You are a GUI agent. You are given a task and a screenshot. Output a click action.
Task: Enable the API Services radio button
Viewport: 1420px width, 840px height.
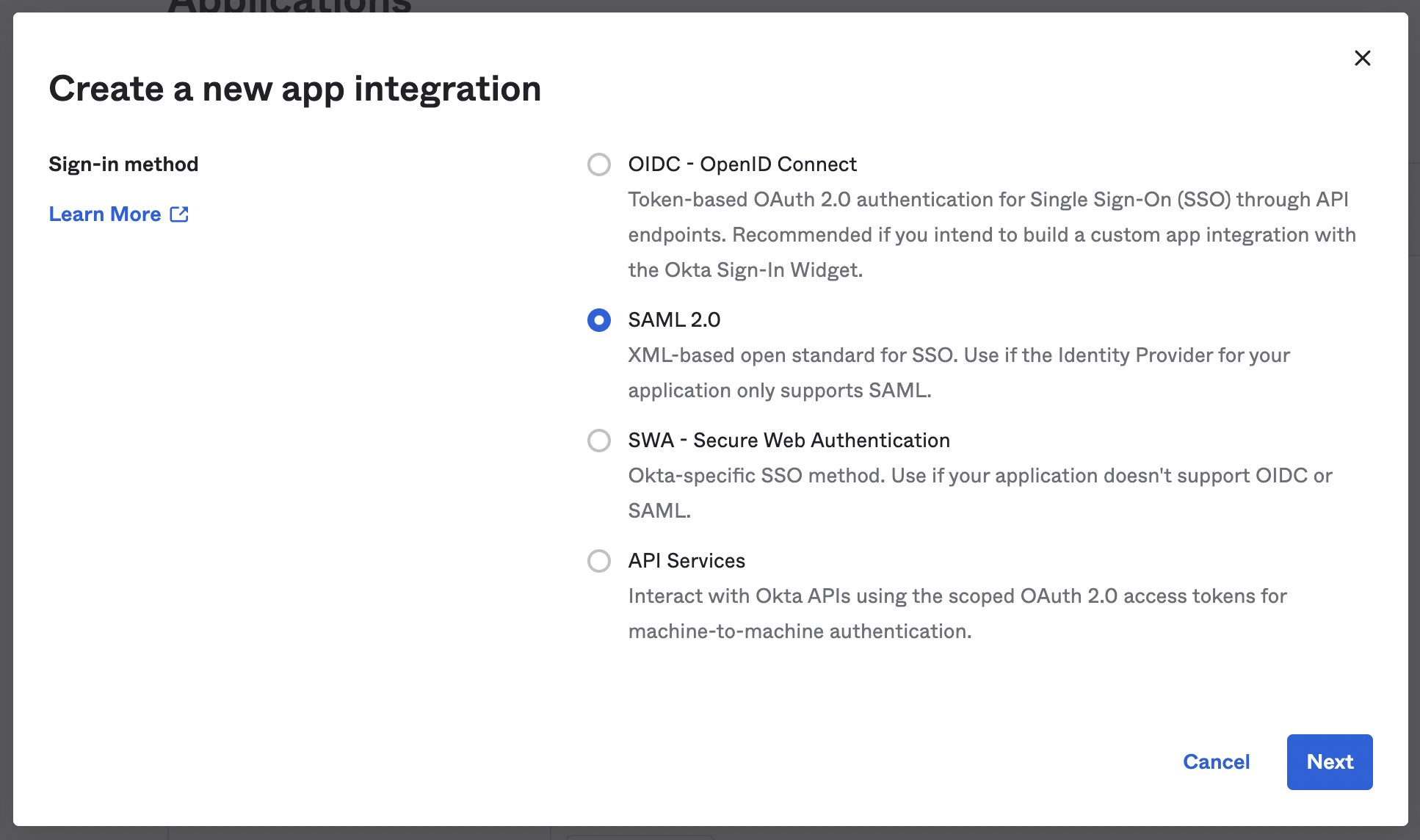pos(599,561)
